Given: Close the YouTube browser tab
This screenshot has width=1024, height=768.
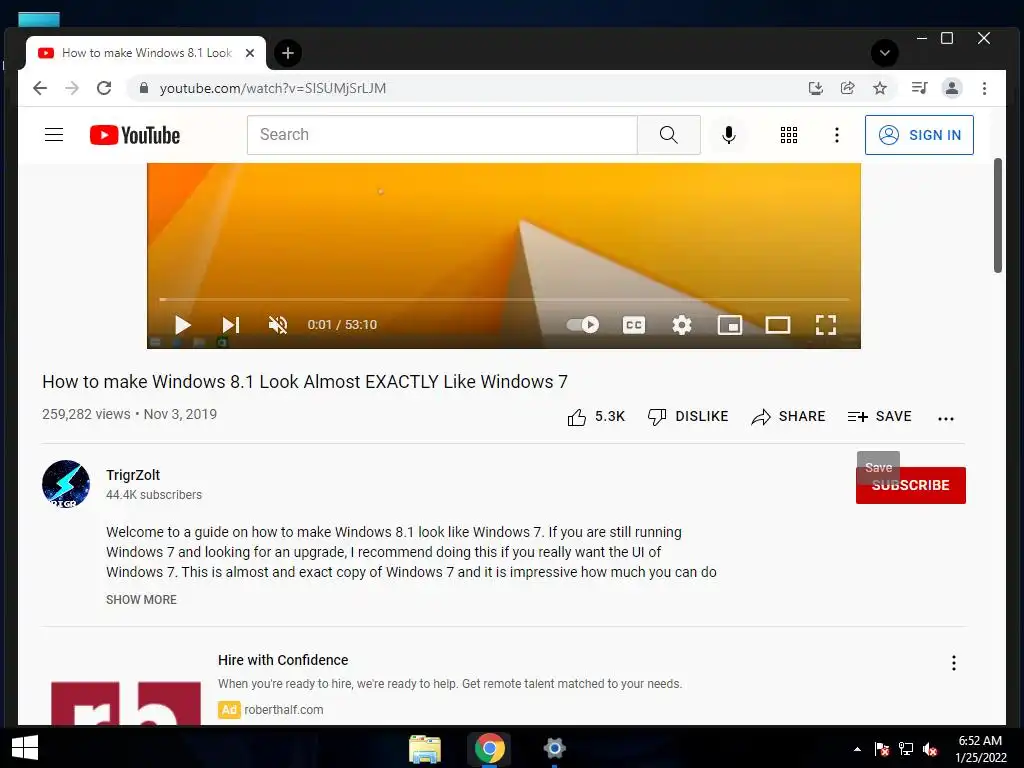Looking at the screenshot, I should pyautogui.click(x=249, y=53).
